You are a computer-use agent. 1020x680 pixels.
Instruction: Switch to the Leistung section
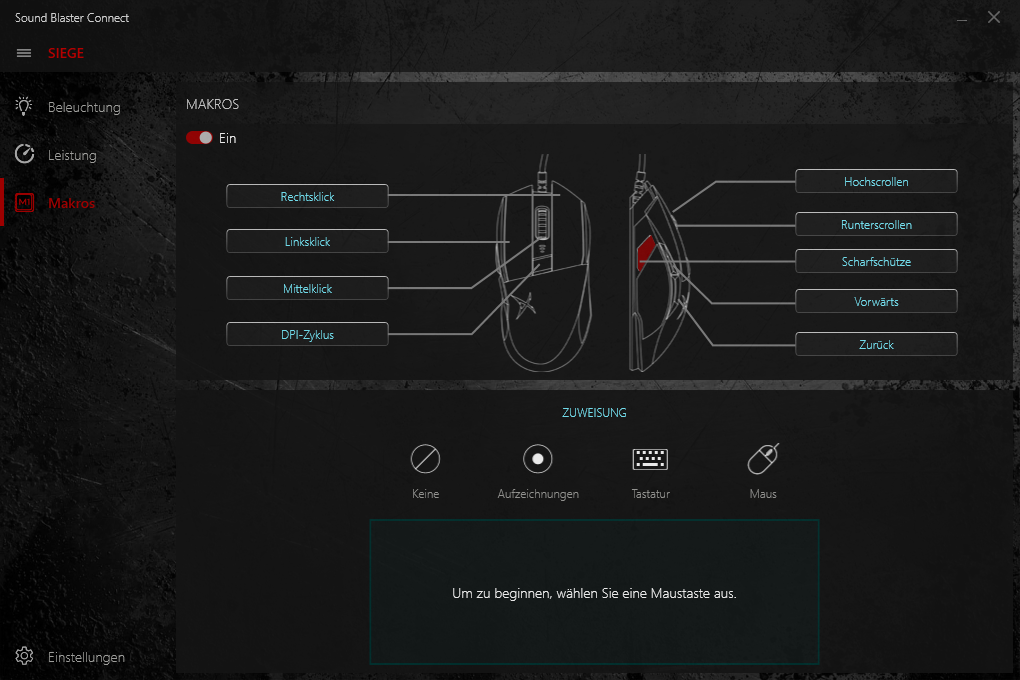(72, 155)
